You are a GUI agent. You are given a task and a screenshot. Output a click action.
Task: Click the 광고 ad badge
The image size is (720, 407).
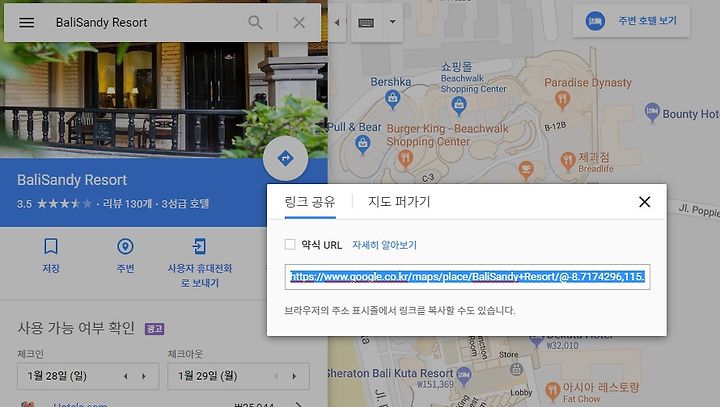pyautogui.click(x=154, y=328)
